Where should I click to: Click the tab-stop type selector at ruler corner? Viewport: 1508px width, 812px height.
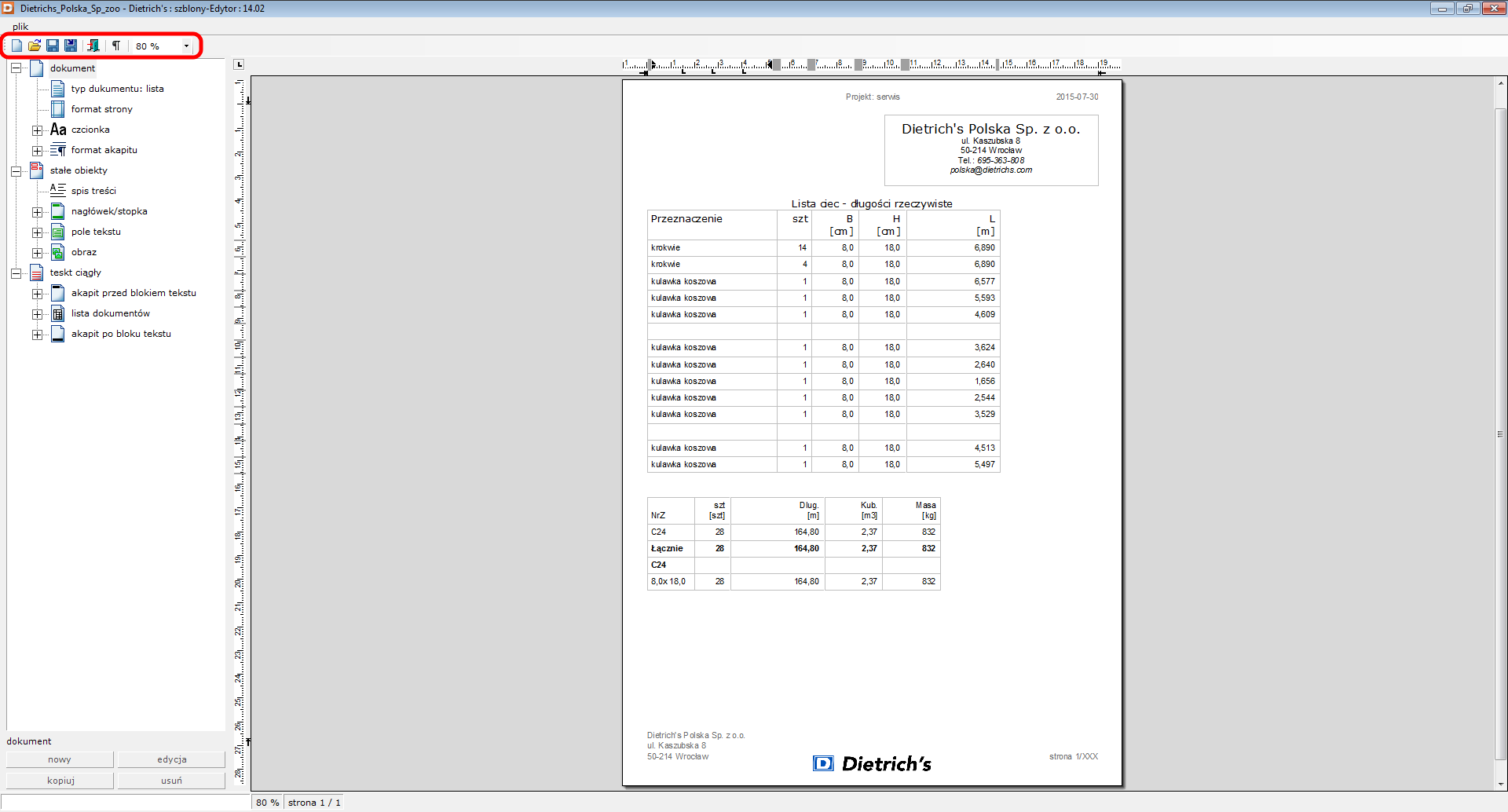pyautogui.click(x=240, y=64)
